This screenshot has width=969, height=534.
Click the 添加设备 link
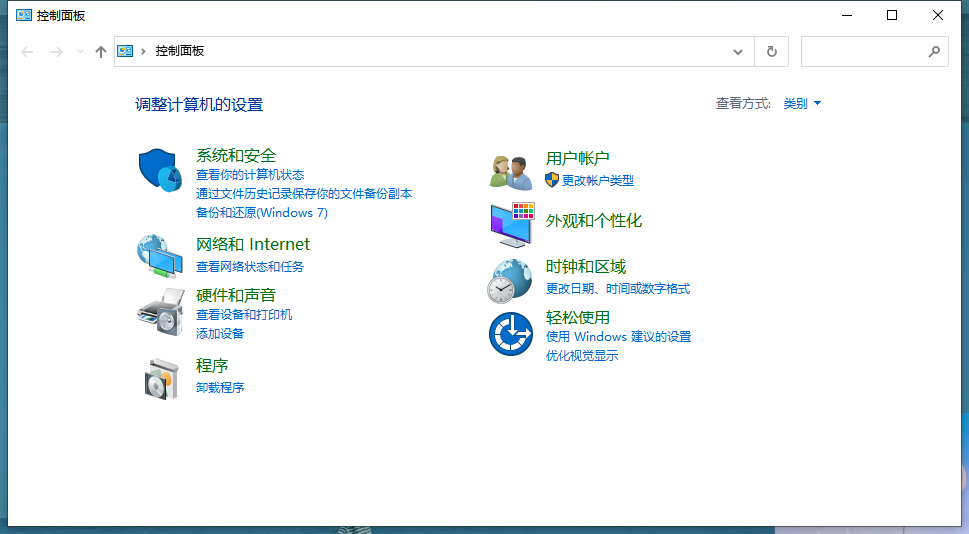220,334
